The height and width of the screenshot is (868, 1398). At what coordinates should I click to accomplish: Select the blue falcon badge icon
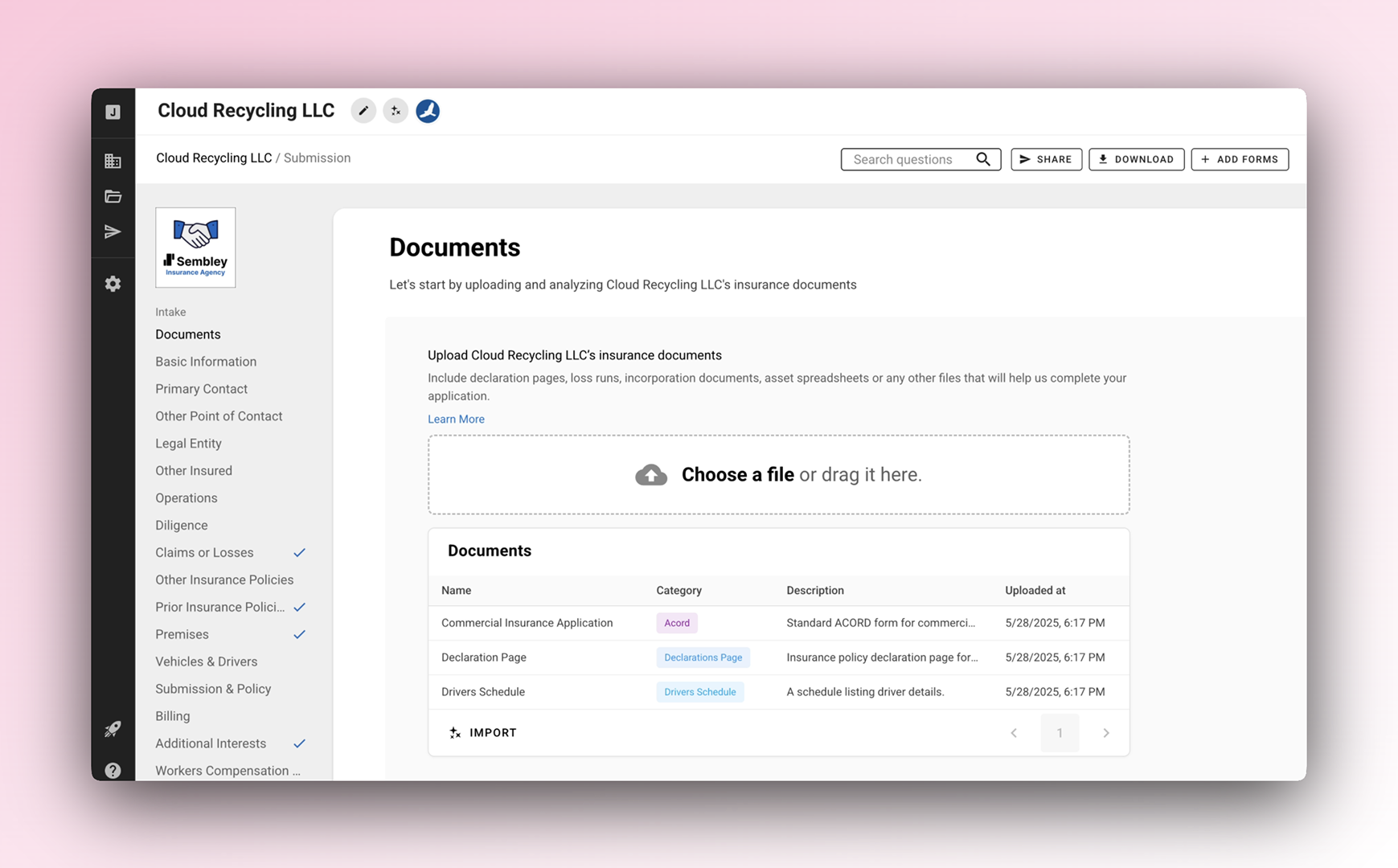point(428,110)
